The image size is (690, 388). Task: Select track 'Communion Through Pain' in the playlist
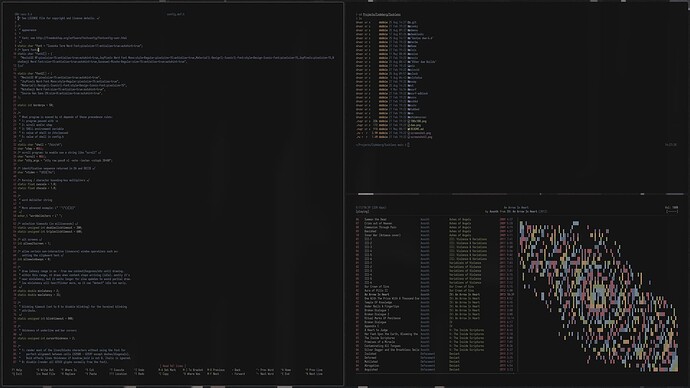[380, 227]
